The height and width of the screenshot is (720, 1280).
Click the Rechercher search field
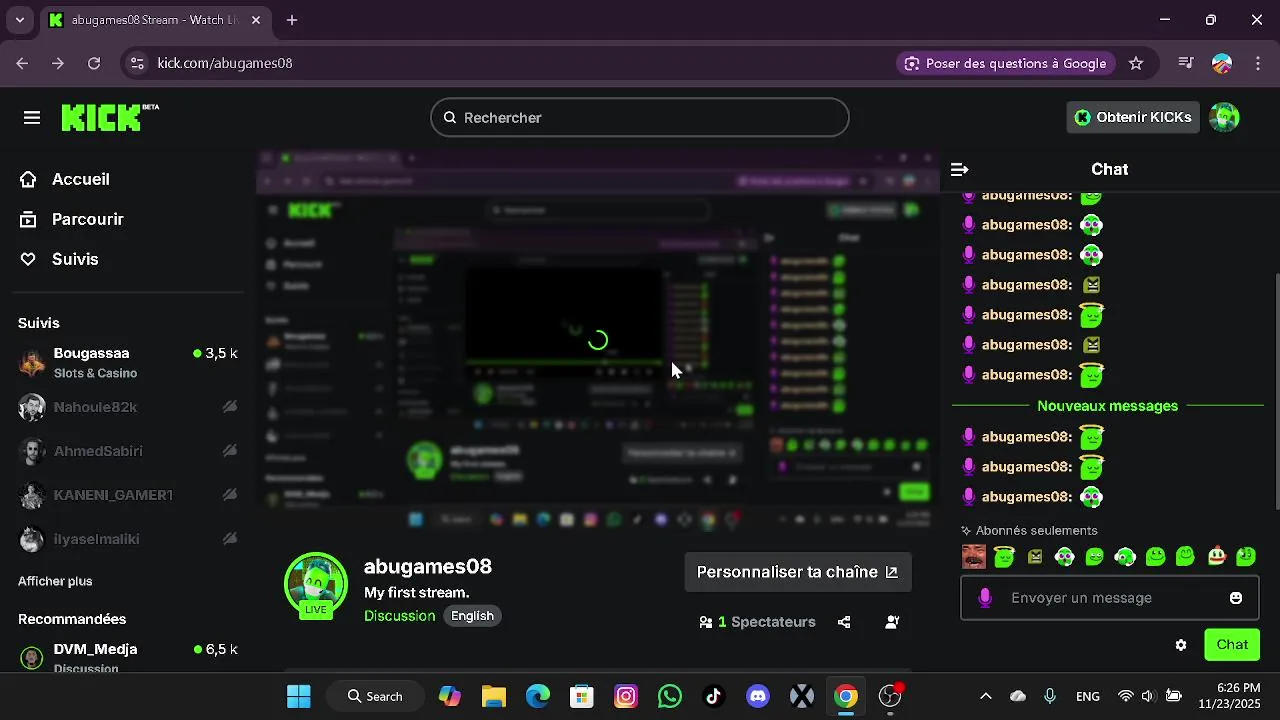pyautogui.click(x=640, y=117)
